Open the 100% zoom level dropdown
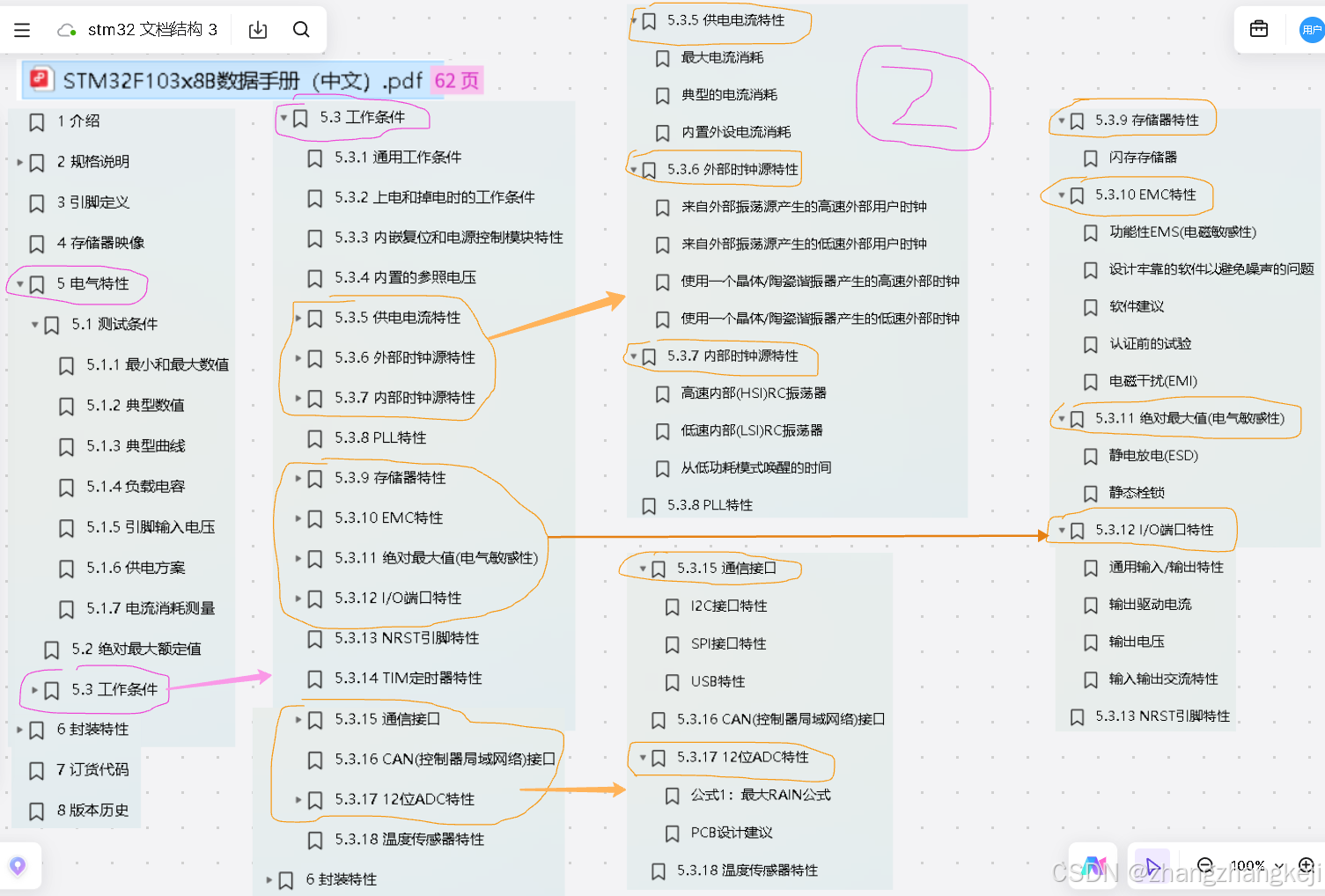 tap(1255, 865)
